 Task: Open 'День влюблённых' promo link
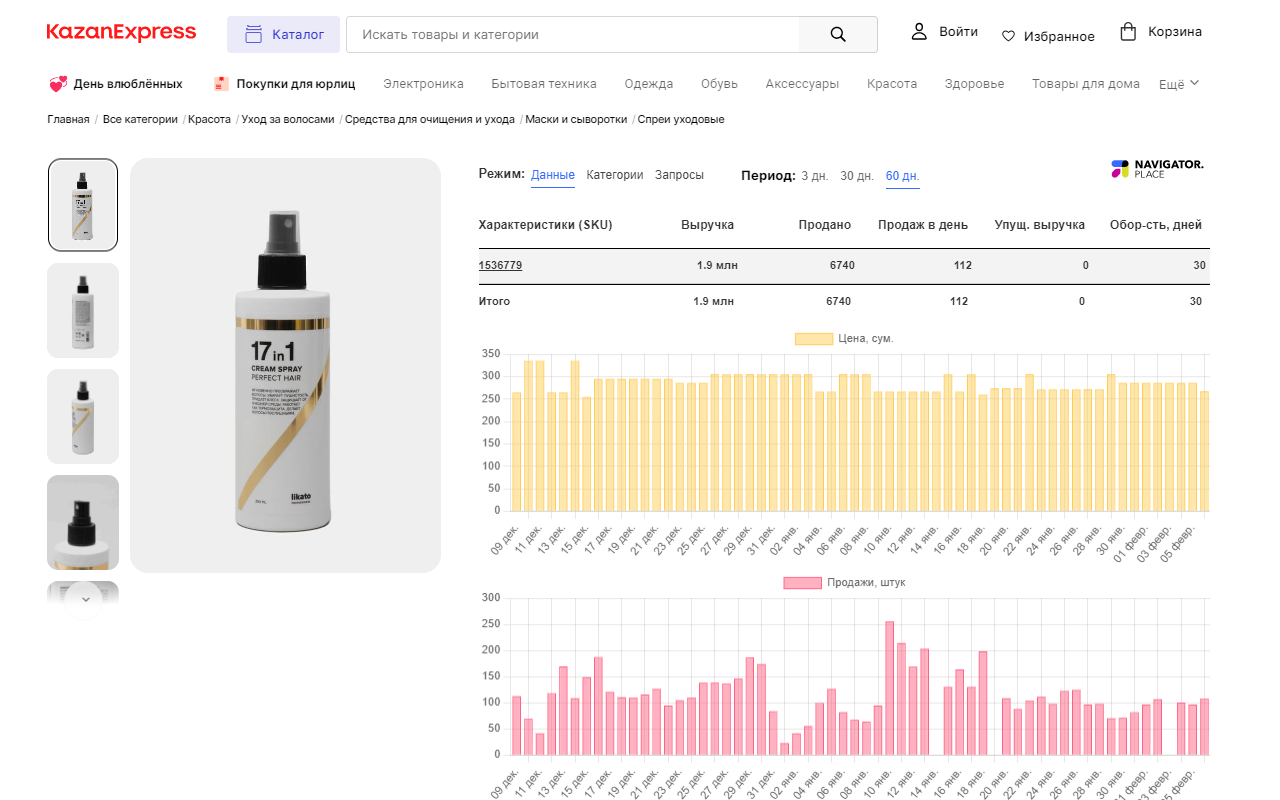pos(128,84)
